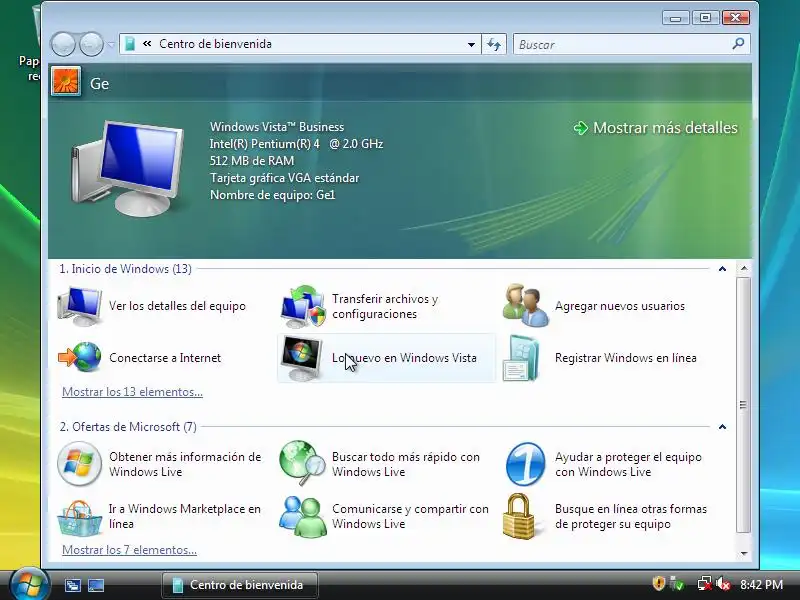
Task: Click the address bar Welcome Center icon
Action: point(130,44)
